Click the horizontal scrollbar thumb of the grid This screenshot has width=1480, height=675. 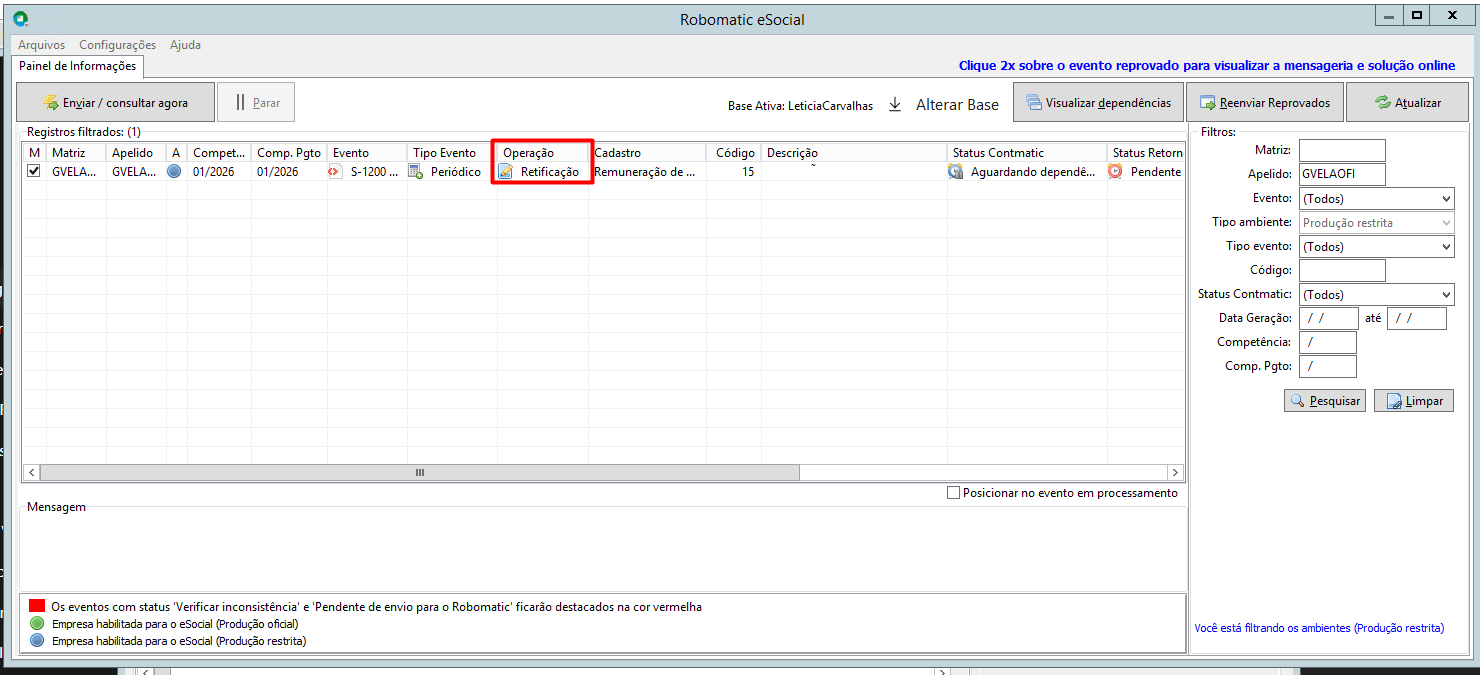point(420,472)
